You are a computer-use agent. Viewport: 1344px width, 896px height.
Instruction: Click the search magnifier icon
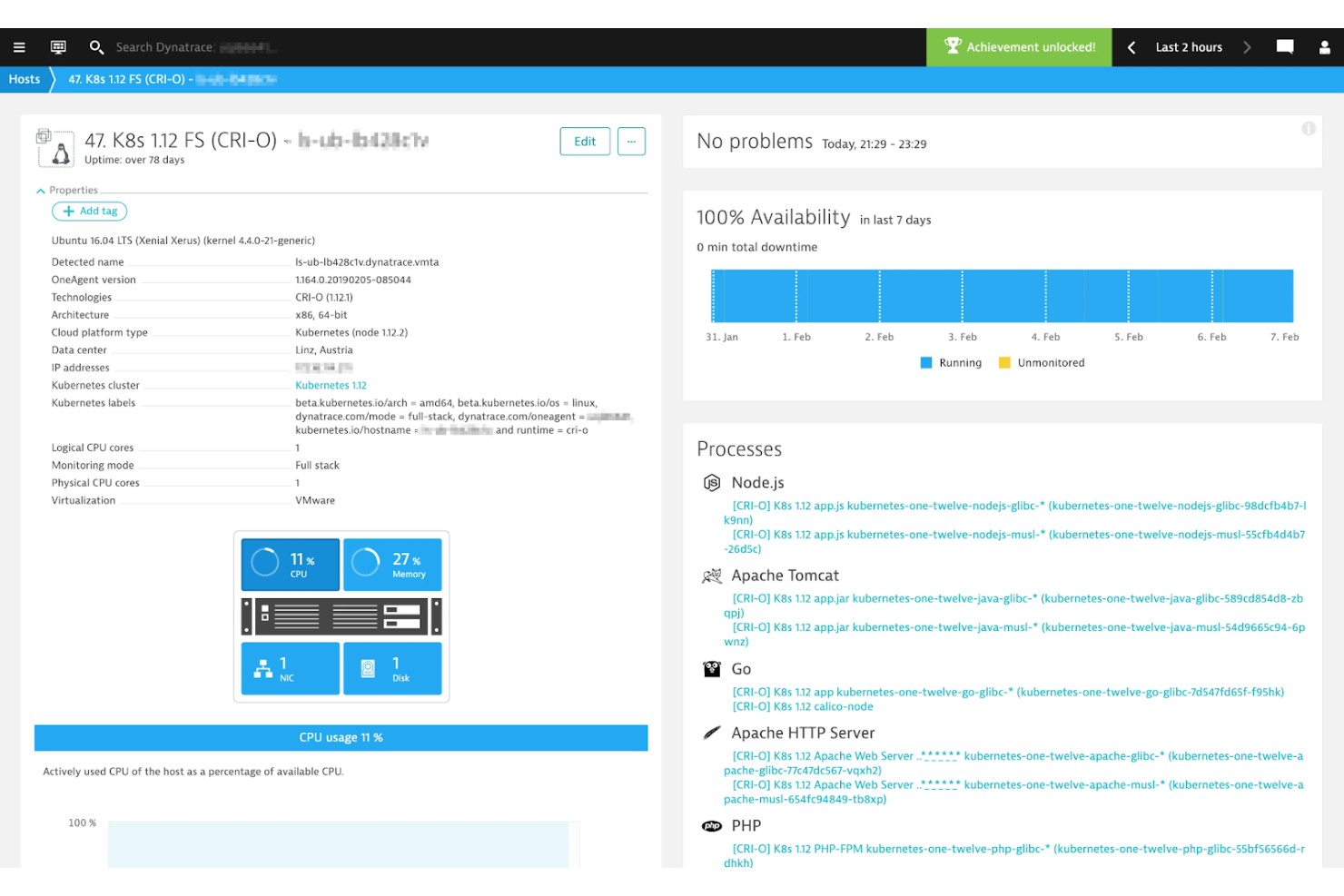pyautogui.click(x=96, y=47)
